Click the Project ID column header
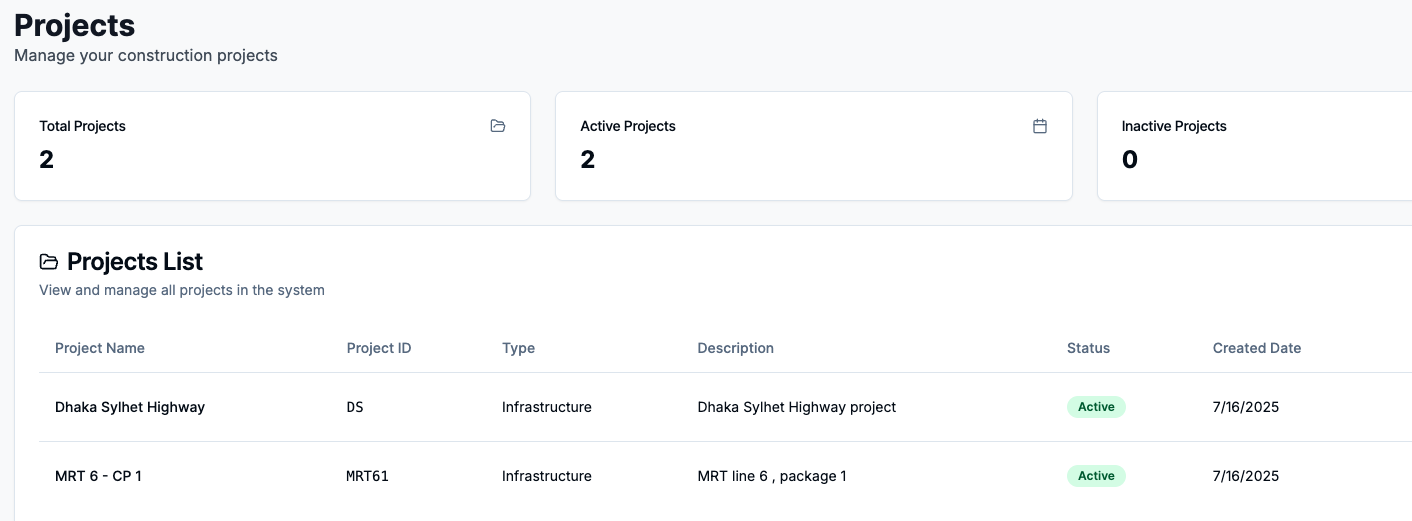Viewport: 1412px width, 521px height. click(379, 348)
